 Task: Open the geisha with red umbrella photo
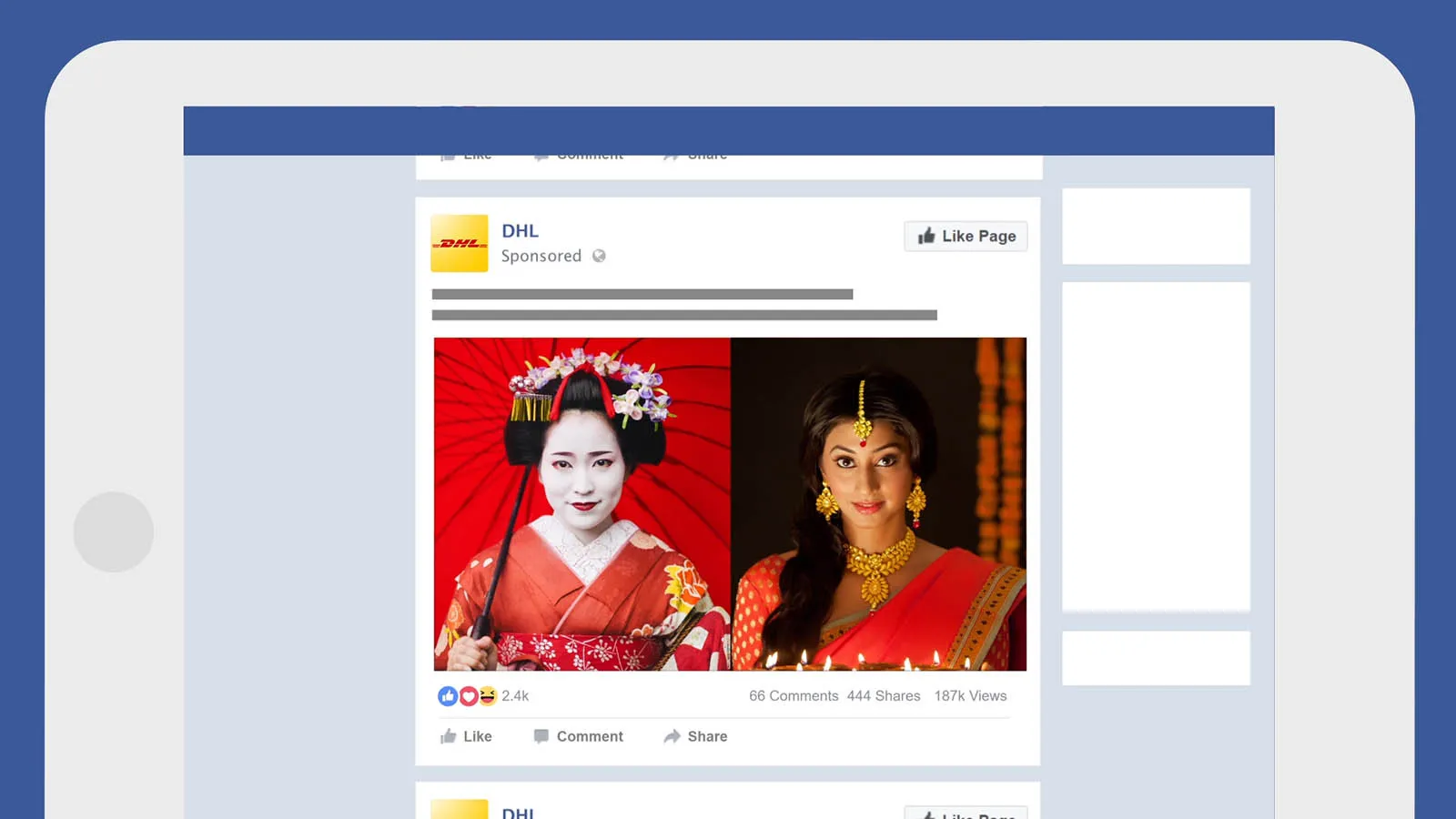point(581,504)
